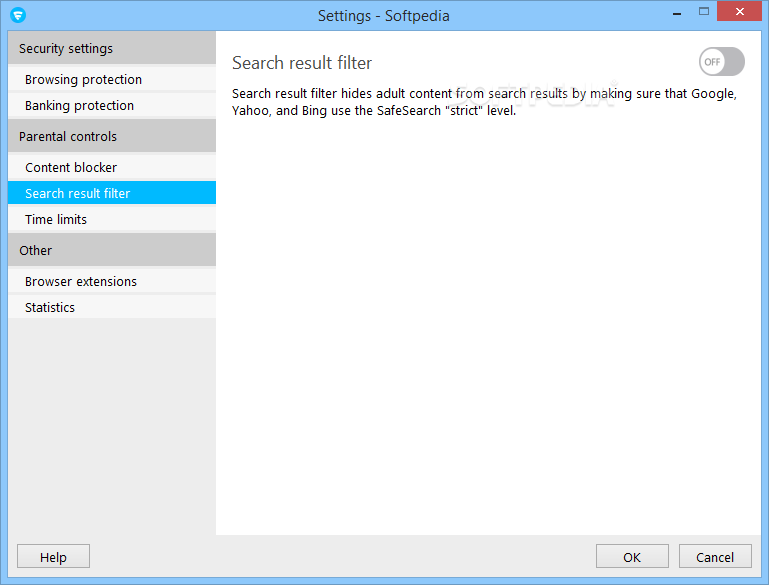
Task: Click the Cancel button
Action: pos(715,557)
